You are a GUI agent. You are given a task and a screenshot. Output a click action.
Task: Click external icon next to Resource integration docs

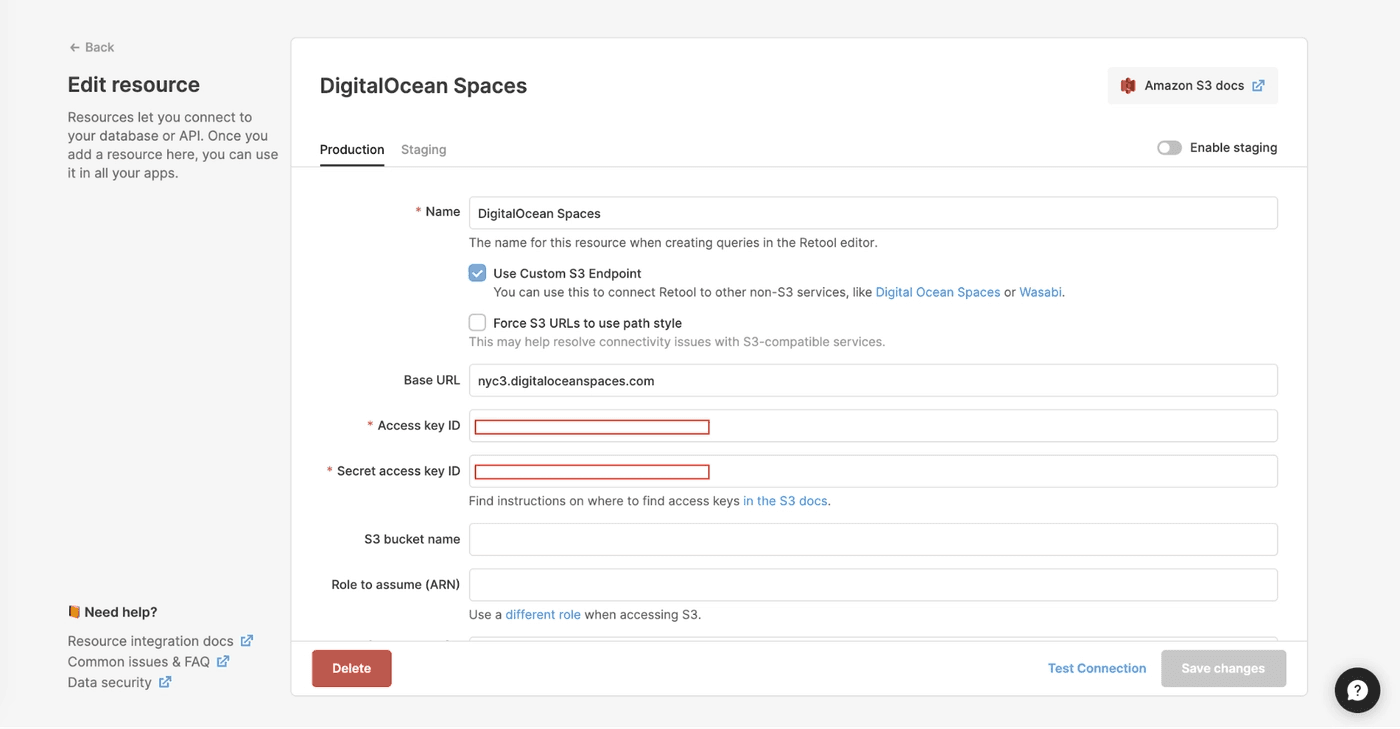point(247,641)
